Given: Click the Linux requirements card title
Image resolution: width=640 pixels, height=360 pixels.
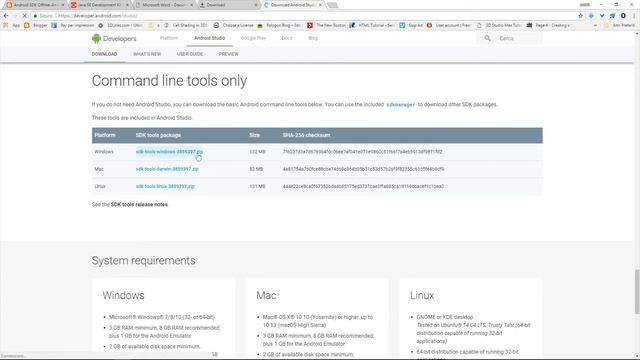Looking at the screenshot, I should 422,295.
